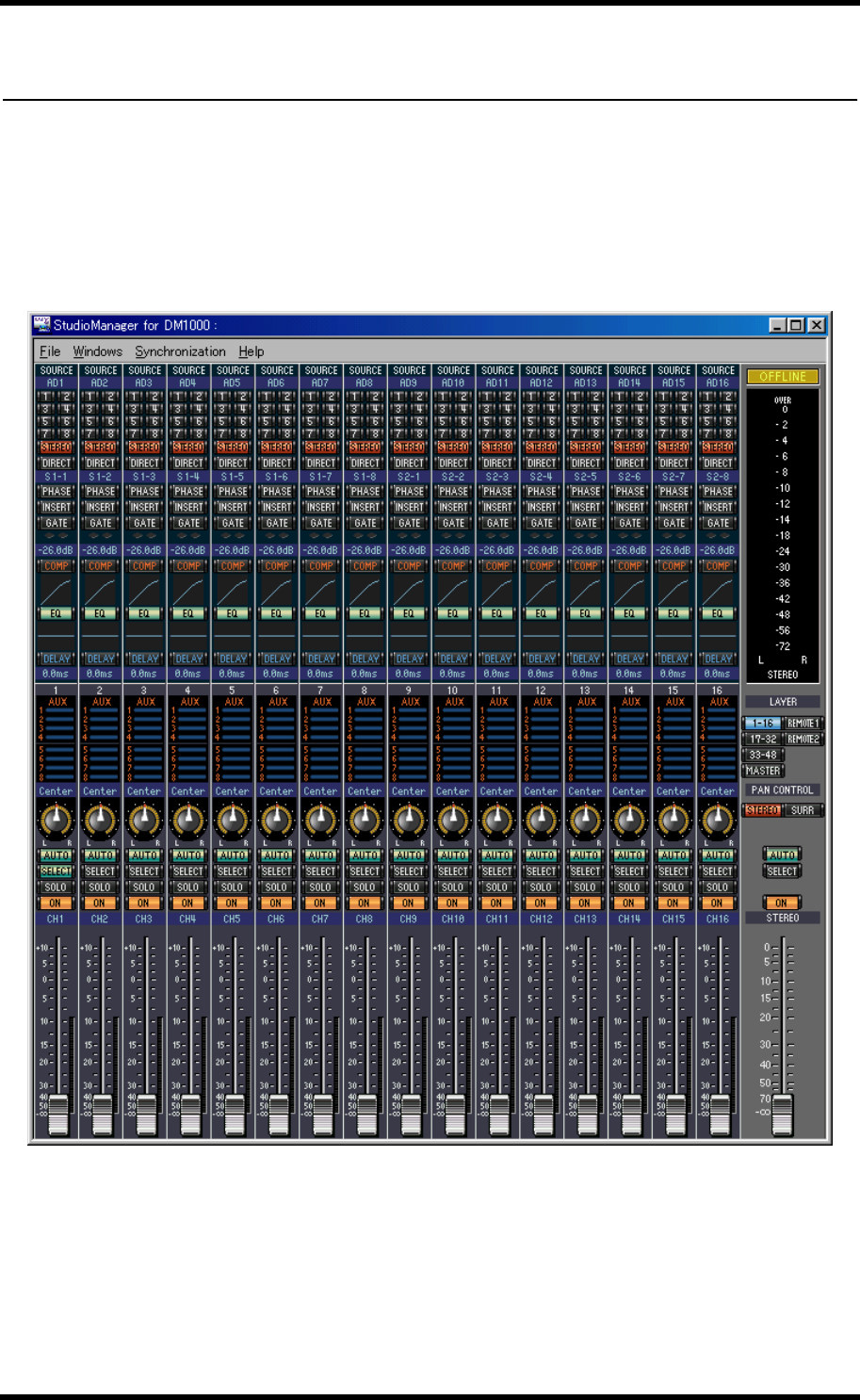The image size is (860, 1400).
Task: Click the pan knob on channel 5
Action: click(233, 821)
